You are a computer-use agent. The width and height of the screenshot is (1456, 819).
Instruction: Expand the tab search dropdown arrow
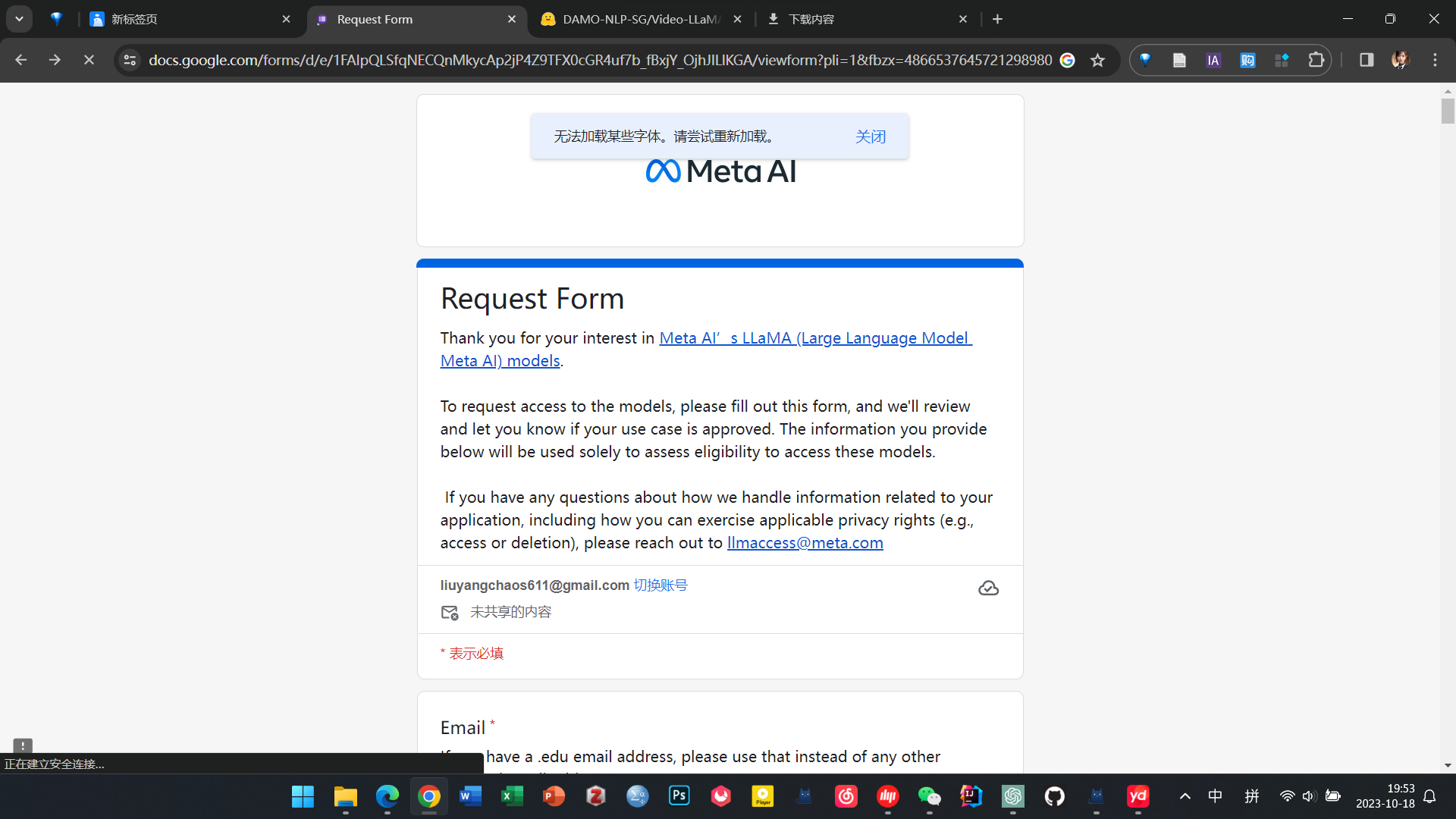click(x=19, y=19)
